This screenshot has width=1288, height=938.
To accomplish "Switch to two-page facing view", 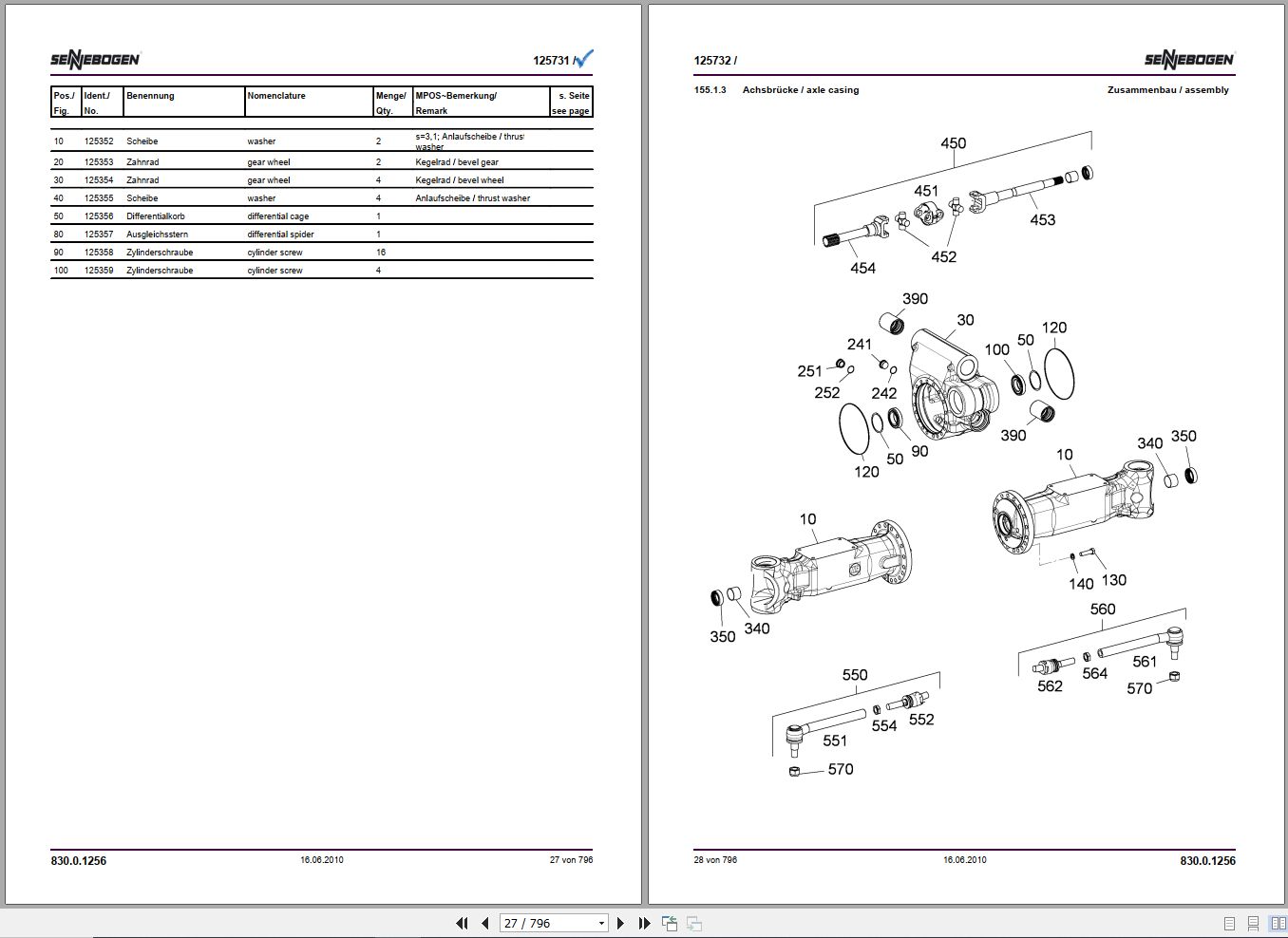I will [x=1278, y=923].
